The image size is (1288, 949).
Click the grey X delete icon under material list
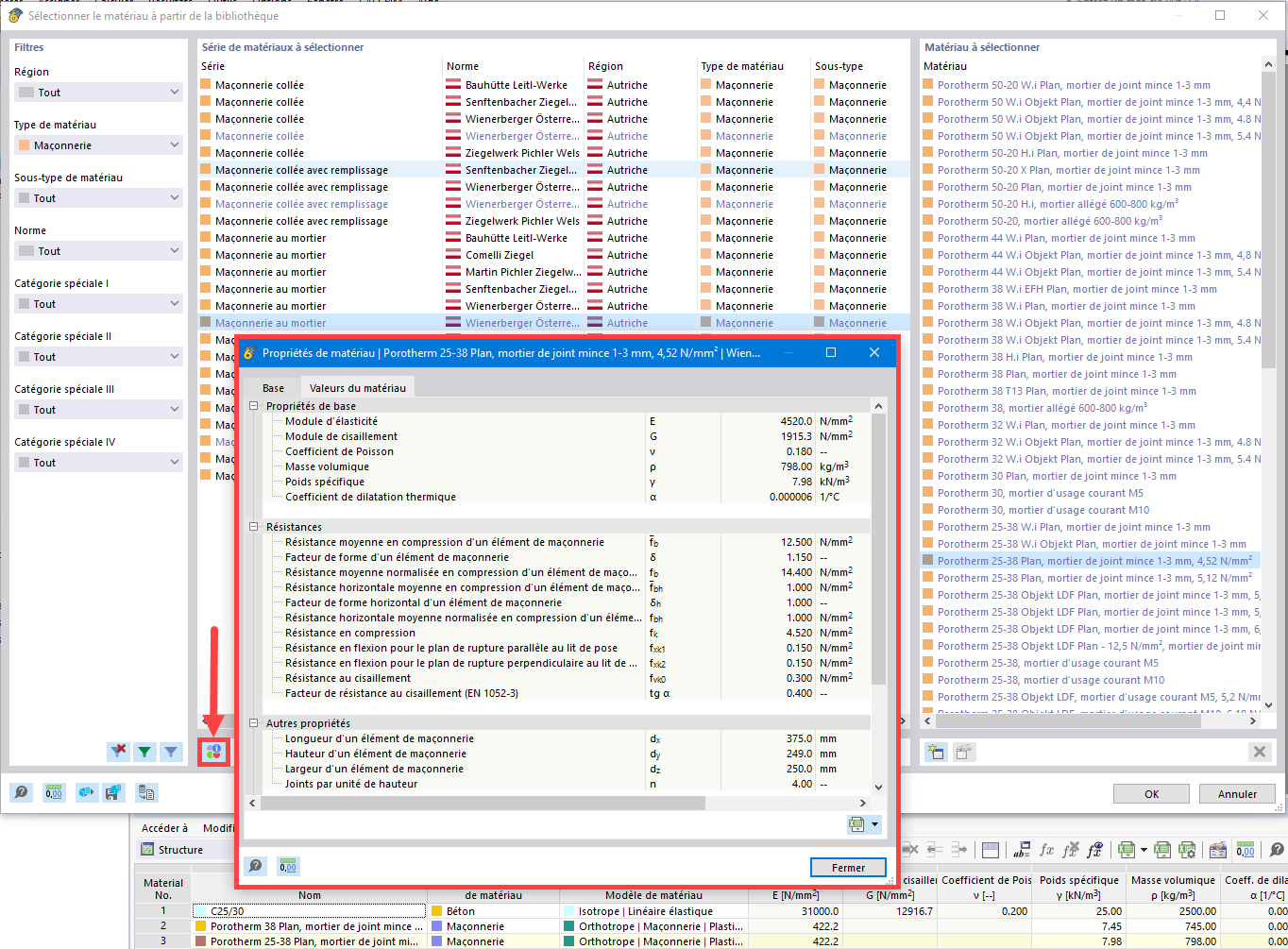click(x=1259, y=752)
